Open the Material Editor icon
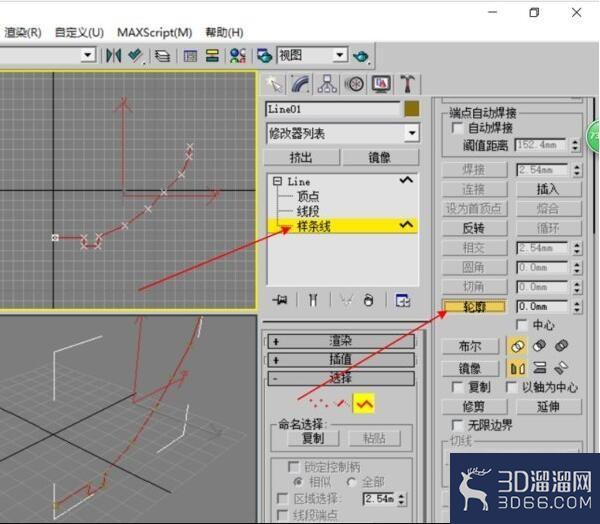 pos(238,56)
